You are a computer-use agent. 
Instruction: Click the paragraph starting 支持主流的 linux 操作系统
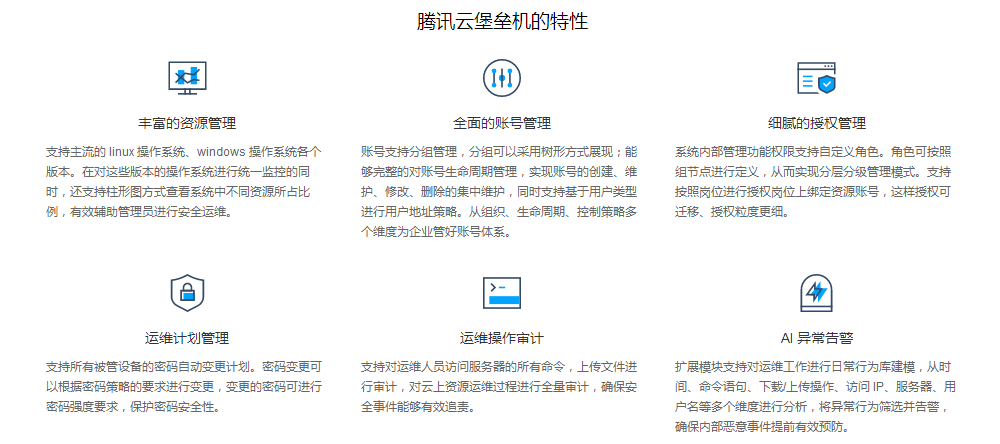pyautogui.click(x=184, y=182)
